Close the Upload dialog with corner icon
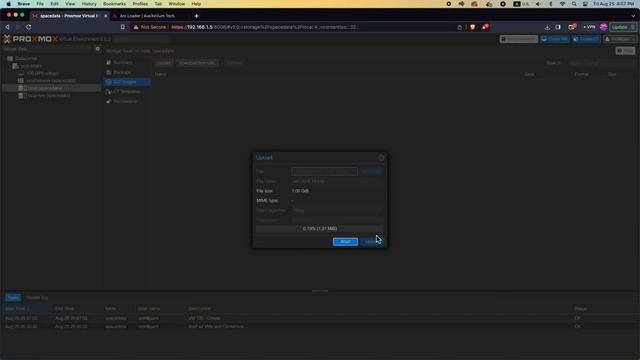The width and height of the screenshot is (640, 360). tap(381, 158)
